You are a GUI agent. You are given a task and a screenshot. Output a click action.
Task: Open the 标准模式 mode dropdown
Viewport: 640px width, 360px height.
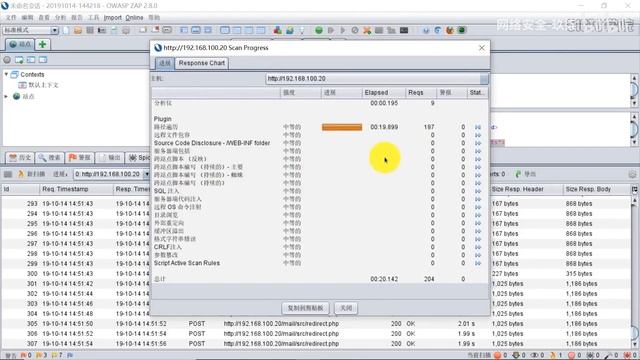54,30
